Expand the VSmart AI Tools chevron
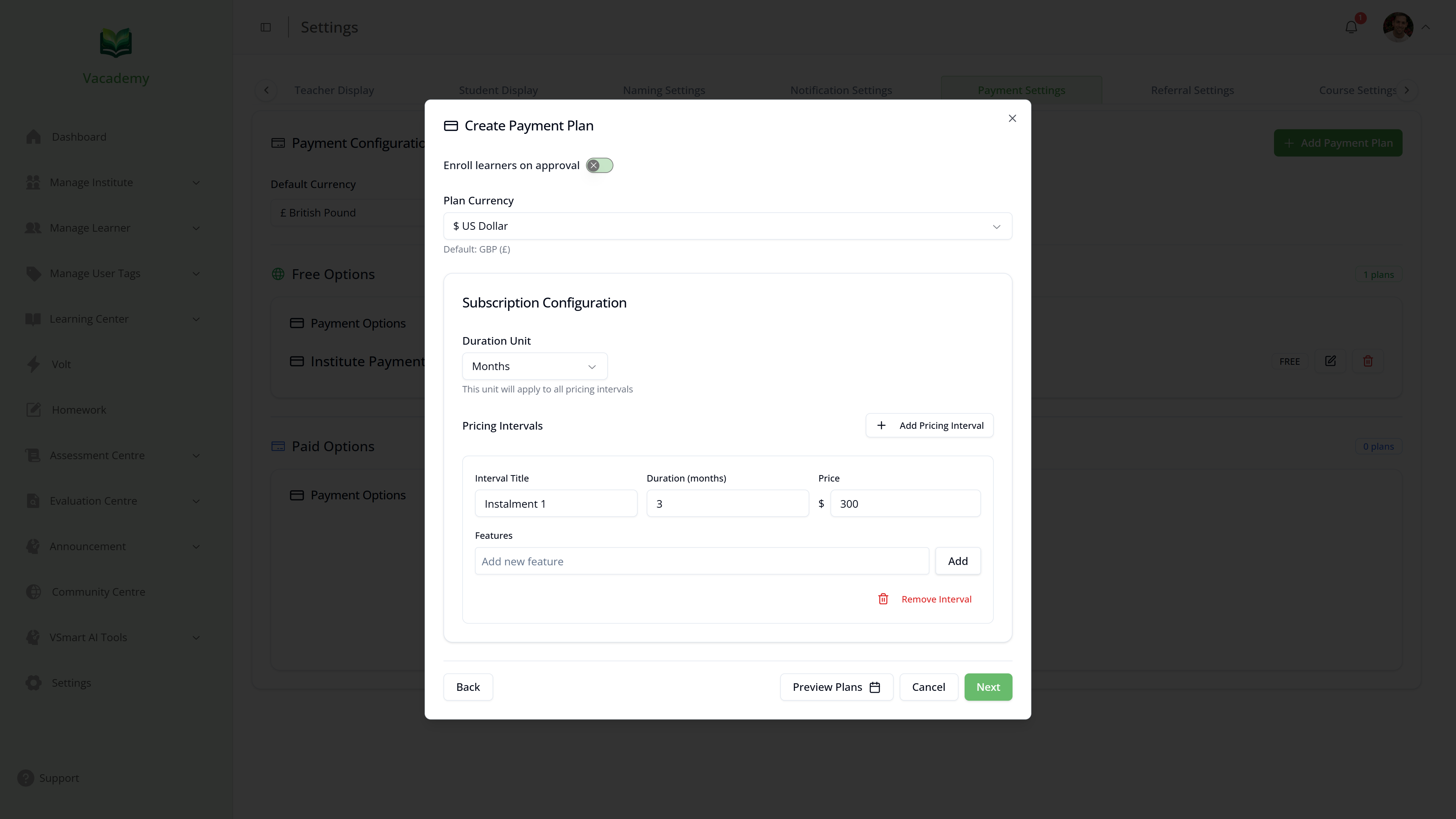The height and width of the screenshot is (819, 1456). coord(196,637)
